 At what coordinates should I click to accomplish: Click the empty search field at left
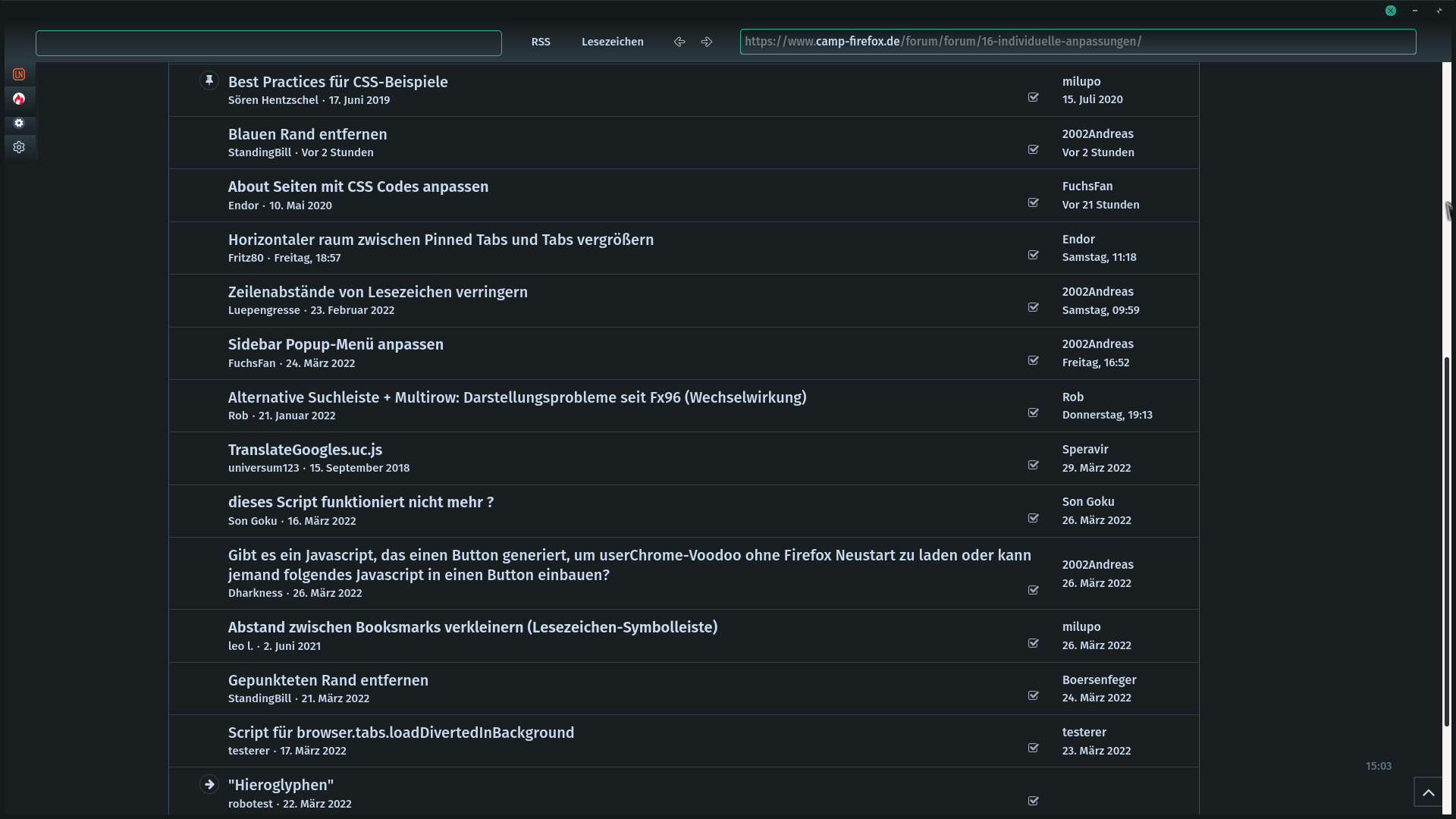[268, 43]
